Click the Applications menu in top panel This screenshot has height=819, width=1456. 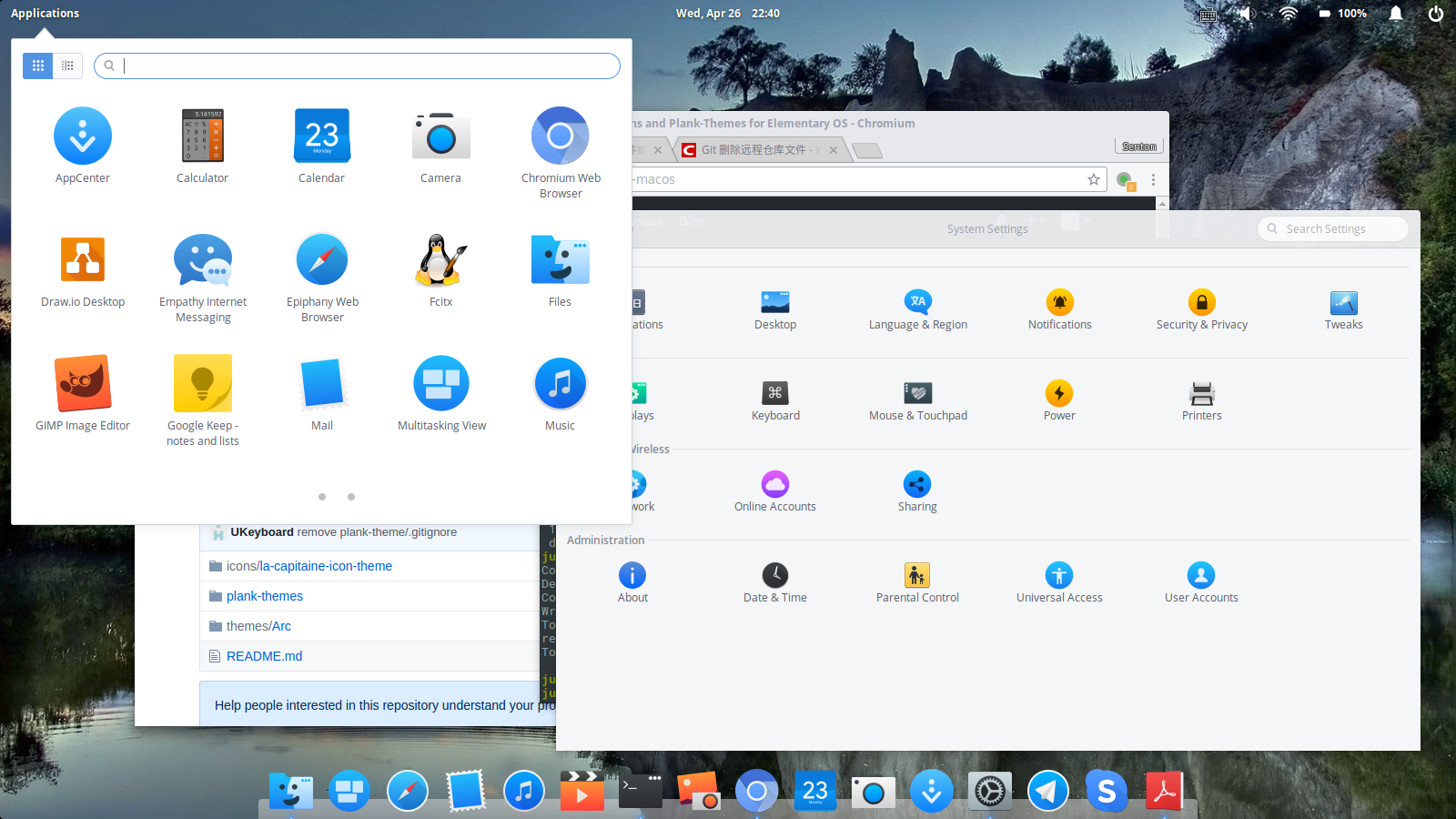point(45,13)
